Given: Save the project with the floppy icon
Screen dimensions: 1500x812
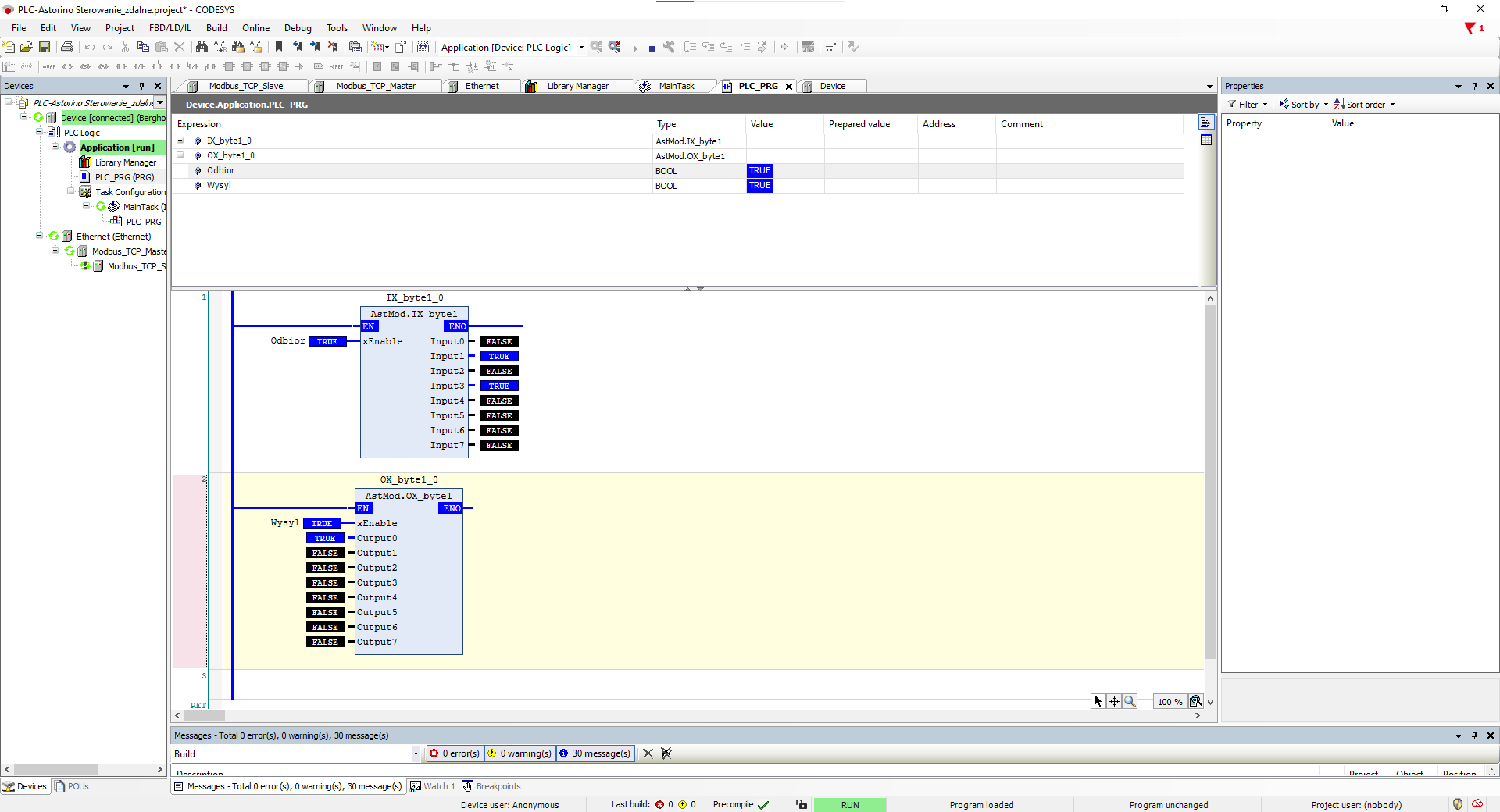Looking at the screenshot, I should [45, 47].
